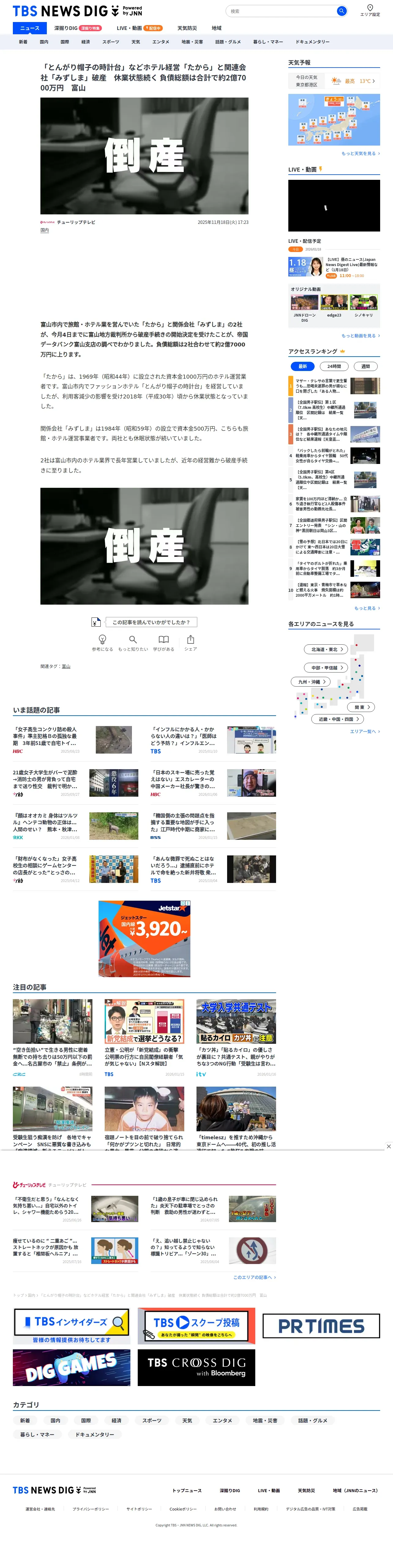Click the 参考になる lightbulb reaction icon

(102, 639)
